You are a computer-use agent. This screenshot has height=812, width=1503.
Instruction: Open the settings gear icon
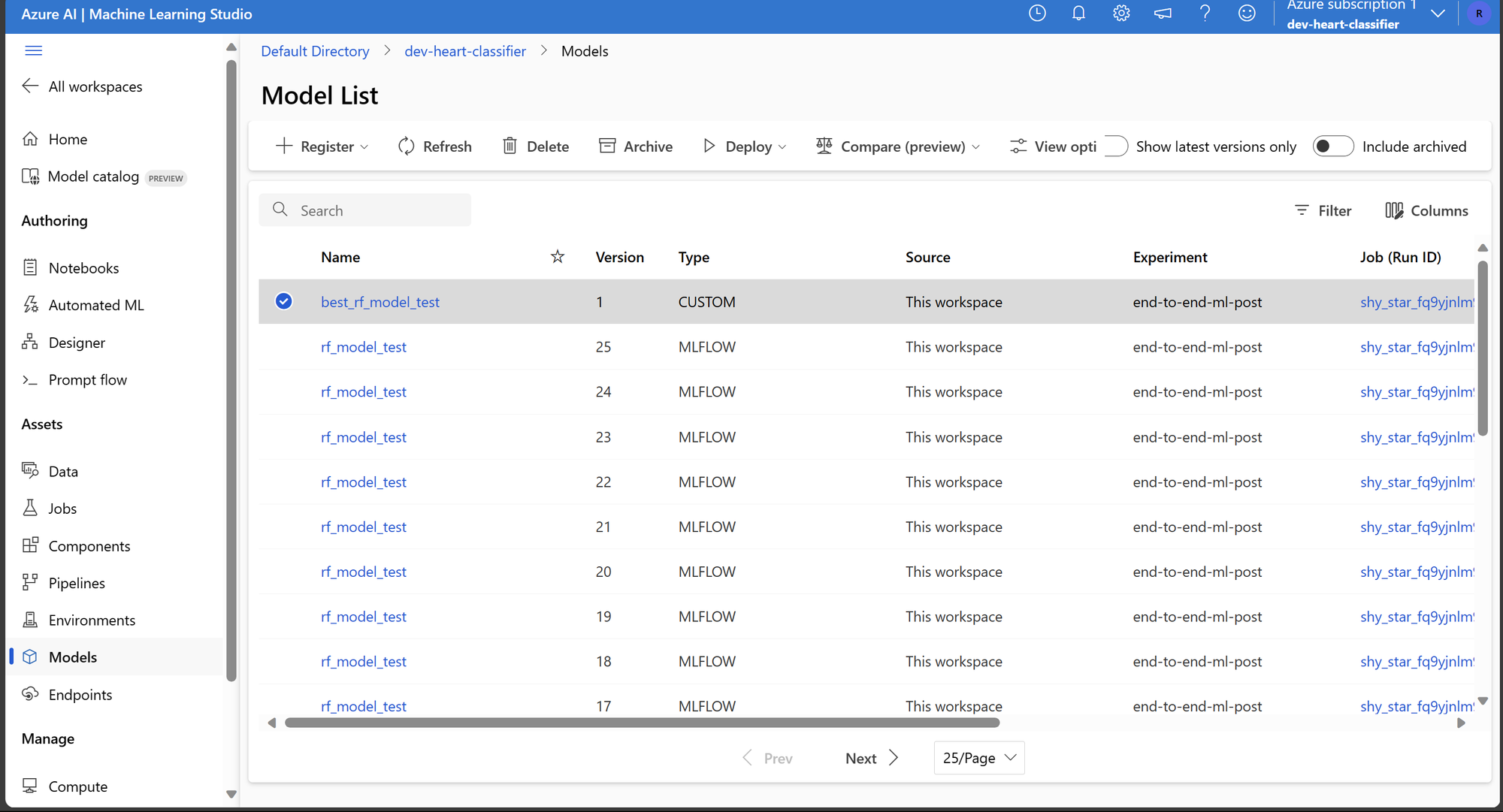[1121, 14]
